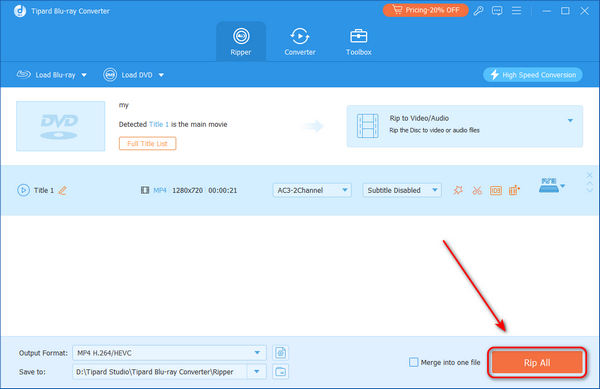Open the Toolbox tab
Screen dimensions: 600x389
pyautogui.click(x=359, y=42)
